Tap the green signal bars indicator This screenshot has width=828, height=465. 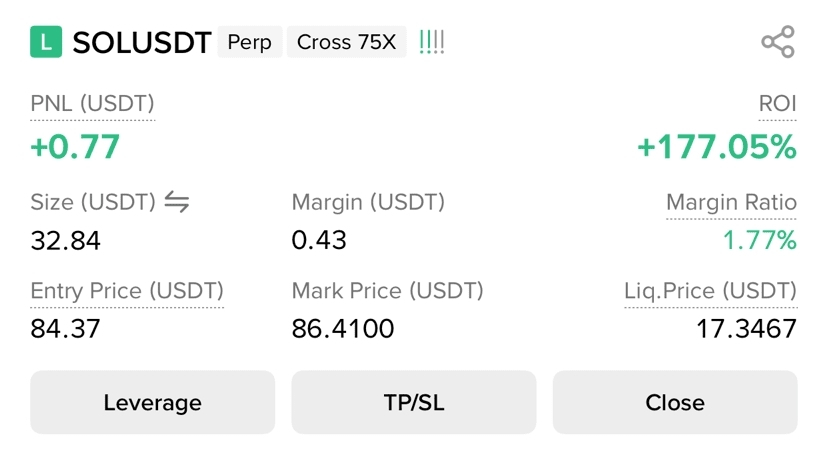click(x=432, y=42)
